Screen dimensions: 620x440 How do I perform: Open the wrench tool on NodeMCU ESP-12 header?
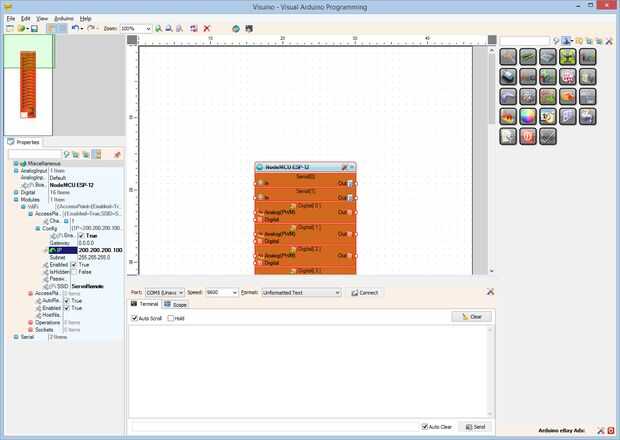coord(344,167)
